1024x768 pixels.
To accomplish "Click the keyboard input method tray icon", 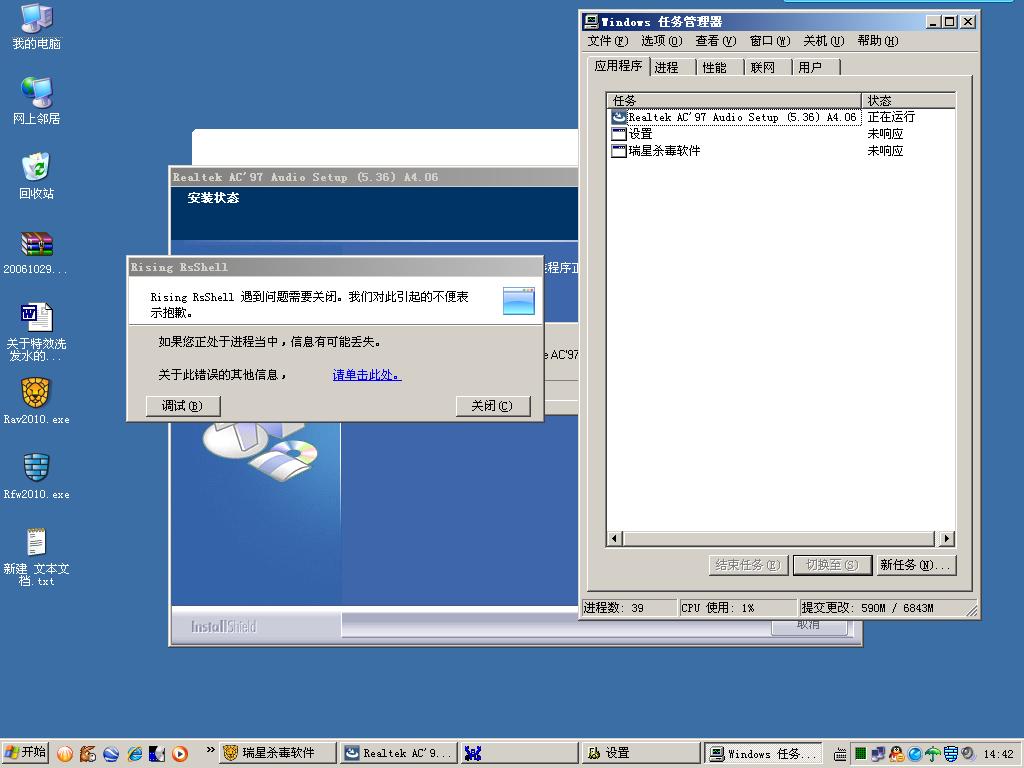I will tap(840, 754).
